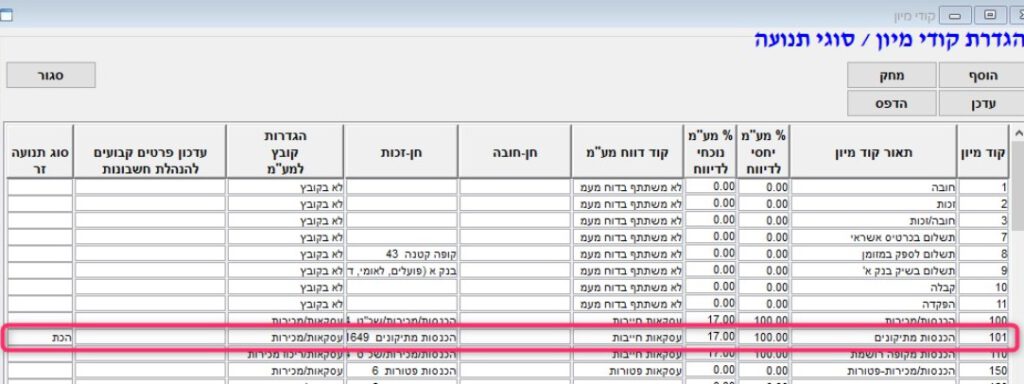Select the current VAT 0.00 cell in row הפקדה
Viewport: 1024px width, 384px height.
click(x=711, y=304)
